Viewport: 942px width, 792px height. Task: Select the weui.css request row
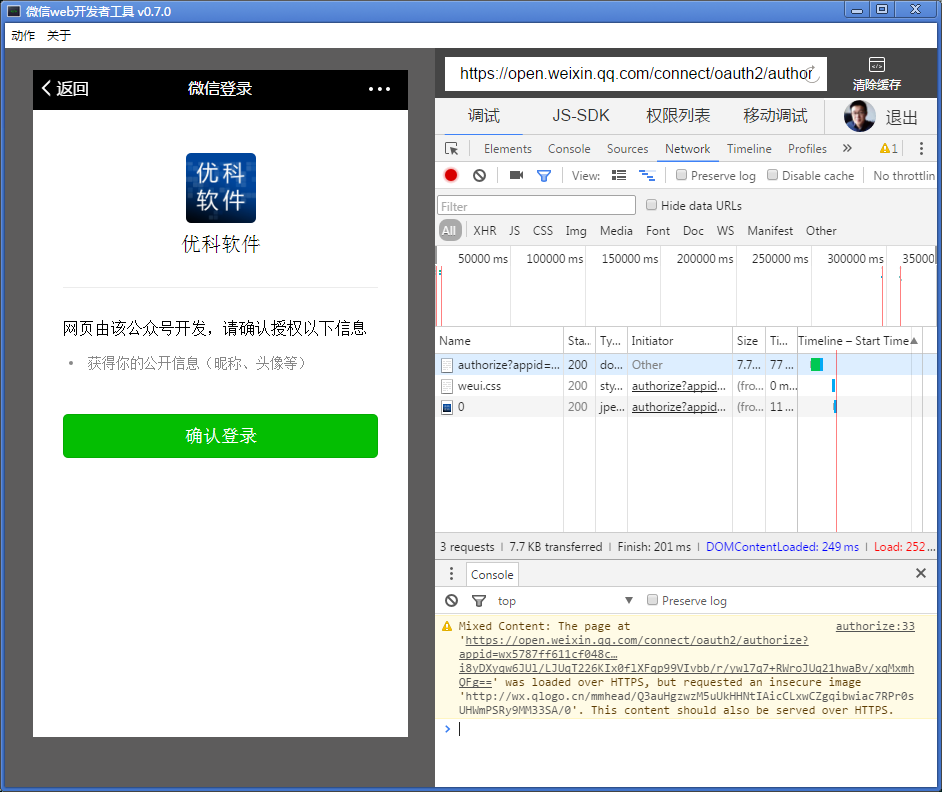pyautogui.click(x=685, y=386)
